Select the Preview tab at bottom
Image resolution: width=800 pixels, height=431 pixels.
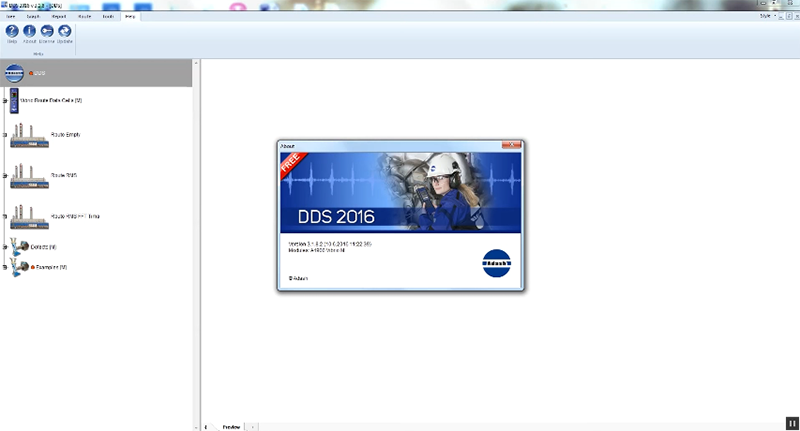(231, 426)
